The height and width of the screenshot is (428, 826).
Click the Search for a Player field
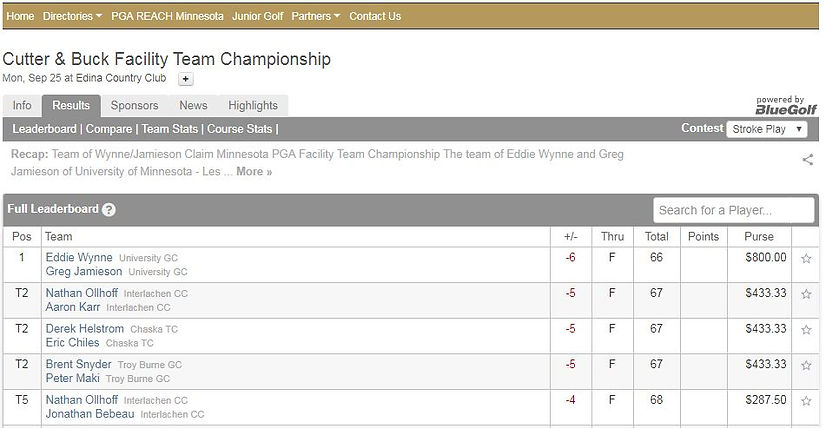coord(733,210)
